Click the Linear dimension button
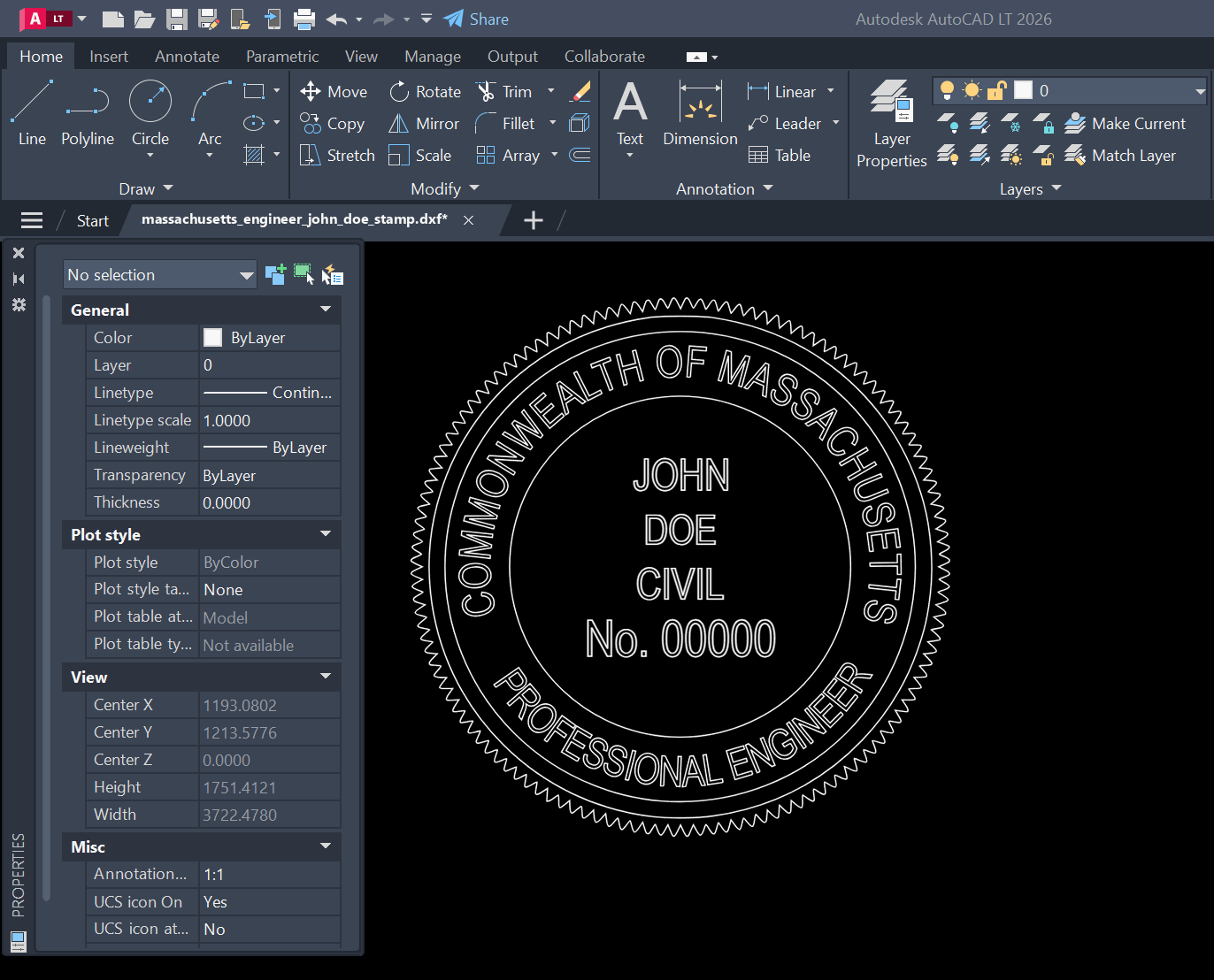 pos(781,92)
